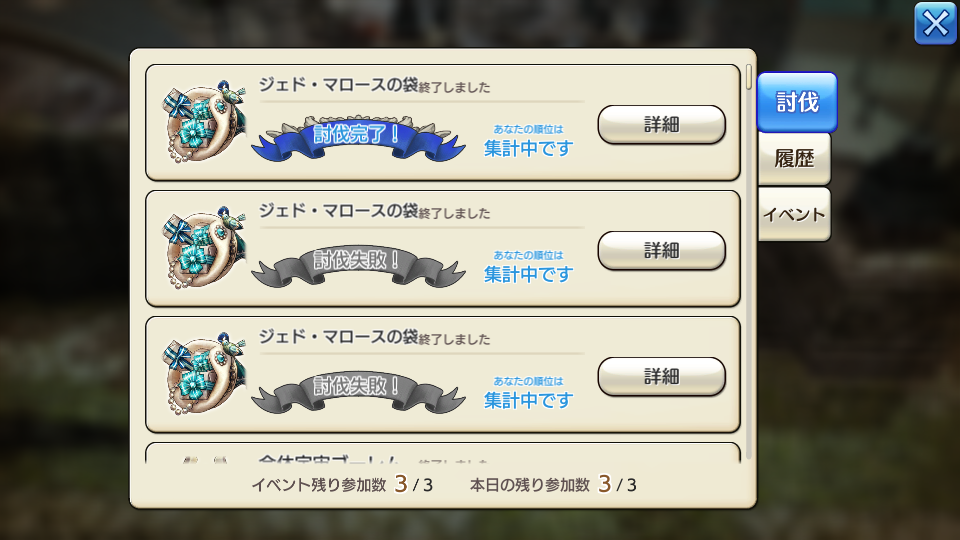Tap the second entry's 集計中です ranking text

pos(528,274)
